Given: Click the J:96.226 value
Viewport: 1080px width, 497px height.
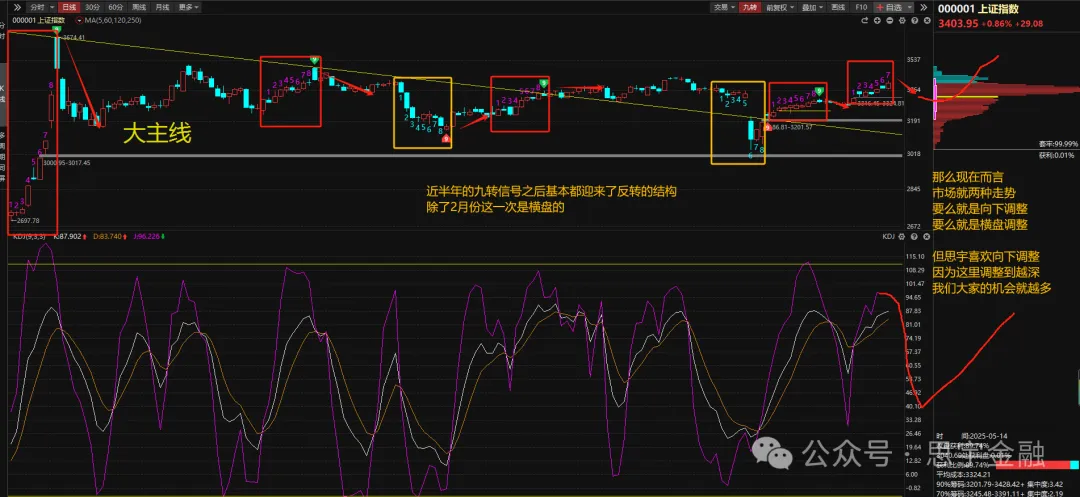Looking at the screenshot, I should (x=147, y=237).
